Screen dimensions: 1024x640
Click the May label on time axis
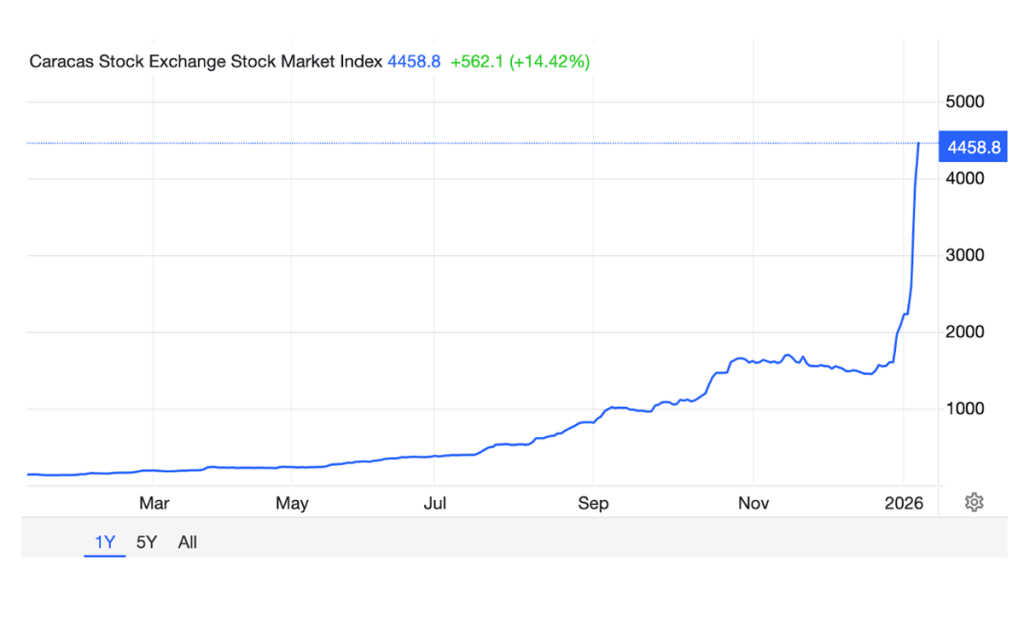tap(292, 503)
